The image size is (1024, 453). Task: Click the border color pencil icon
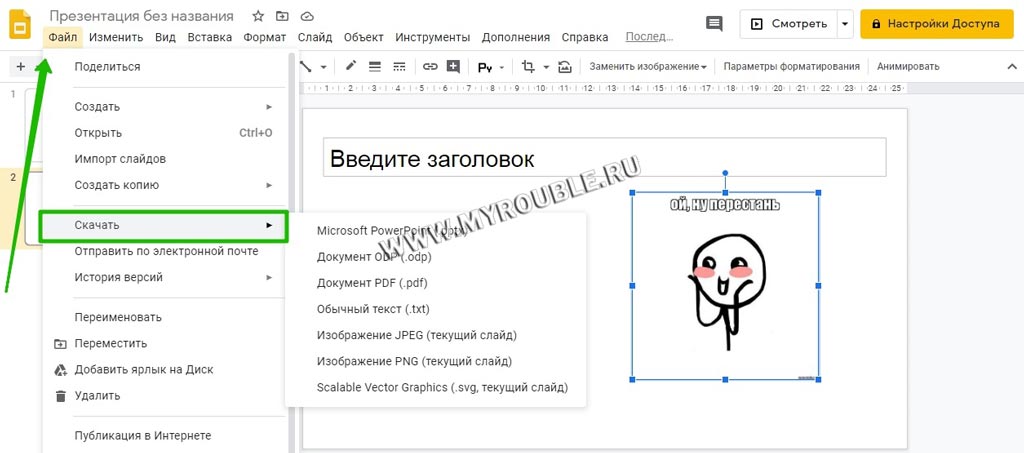[351, 66]
